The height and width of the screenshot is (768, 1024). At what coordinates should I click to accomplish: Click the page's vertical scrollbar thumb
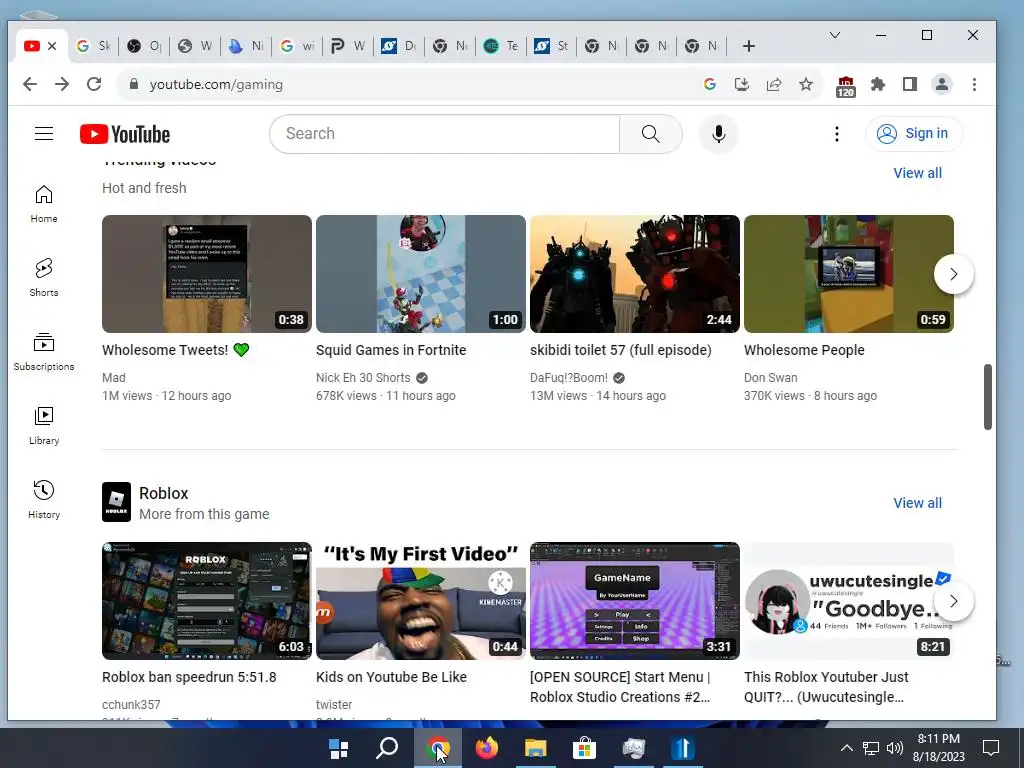pos(988,397)
